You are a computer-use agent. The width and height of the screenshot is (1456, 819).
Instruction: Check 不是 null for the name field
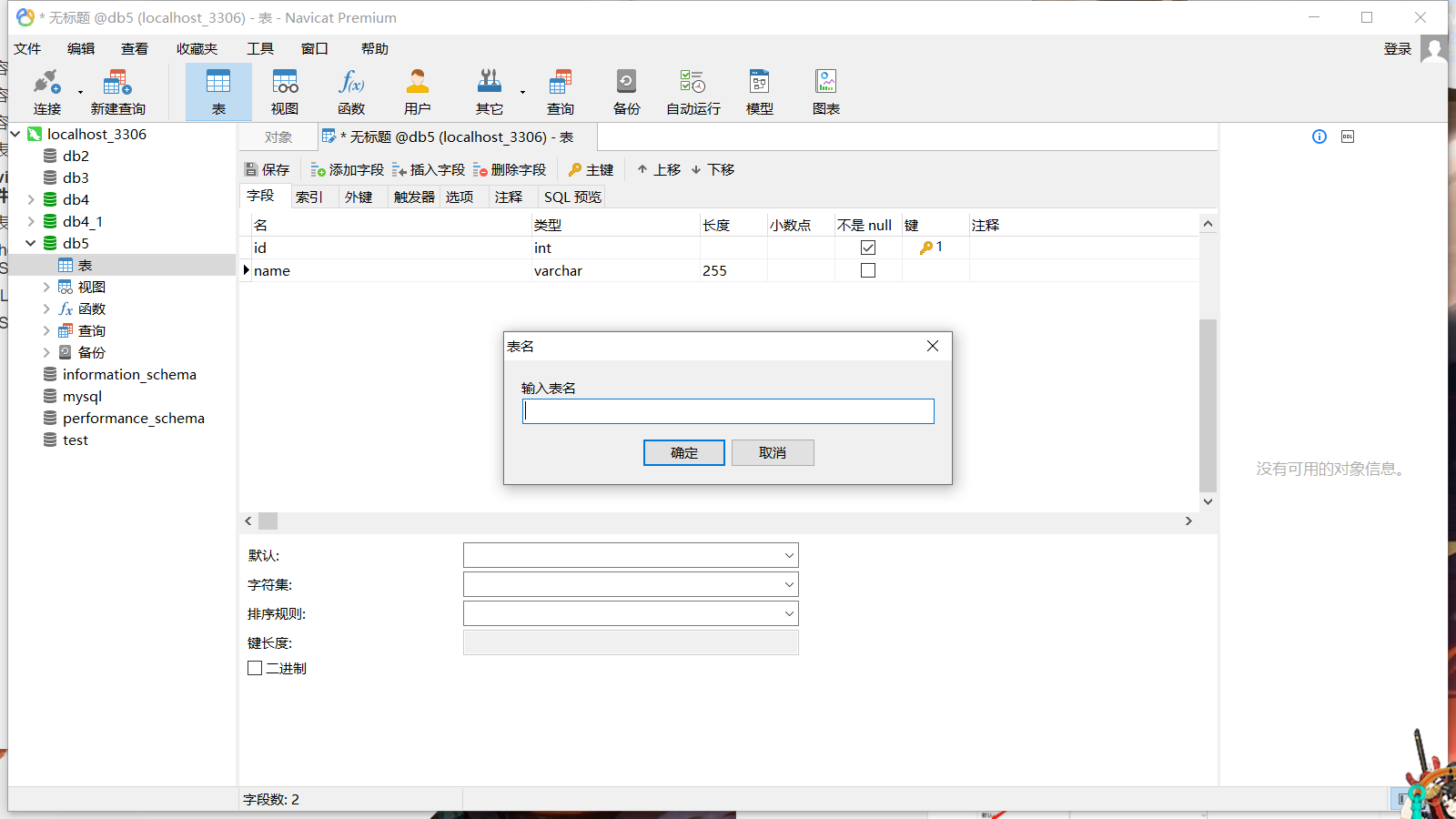[x=868, y=270]
